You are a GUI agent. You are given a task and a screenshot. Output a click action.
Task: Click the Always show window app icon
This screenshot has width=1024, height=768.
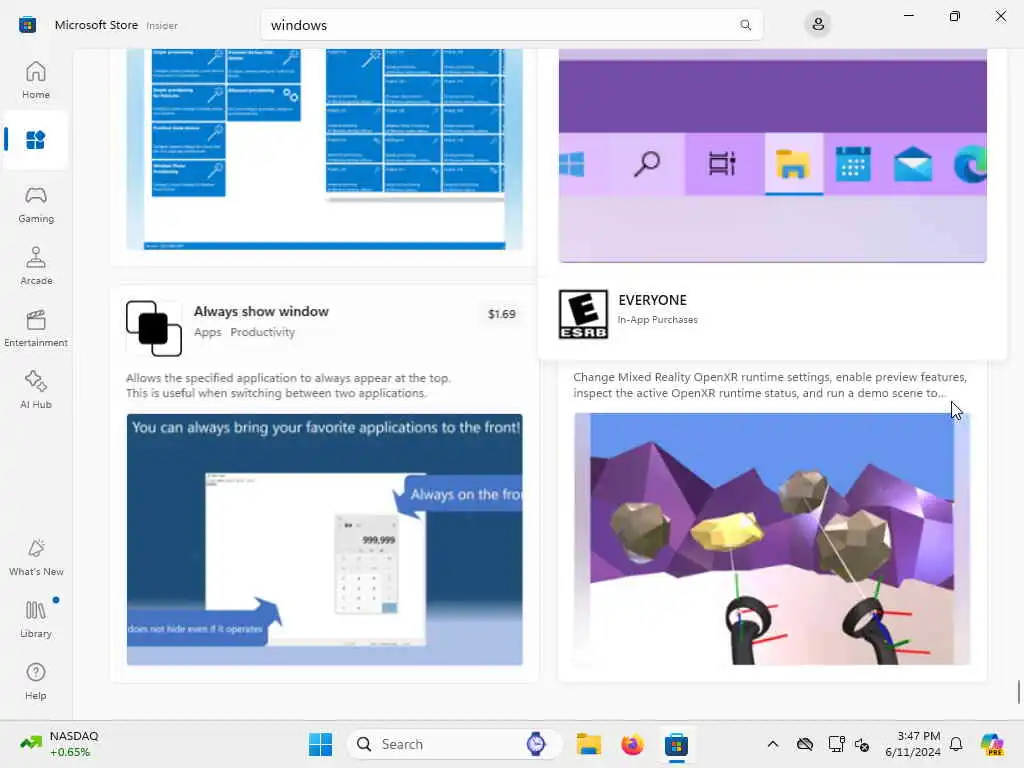[x=154, y=328]
